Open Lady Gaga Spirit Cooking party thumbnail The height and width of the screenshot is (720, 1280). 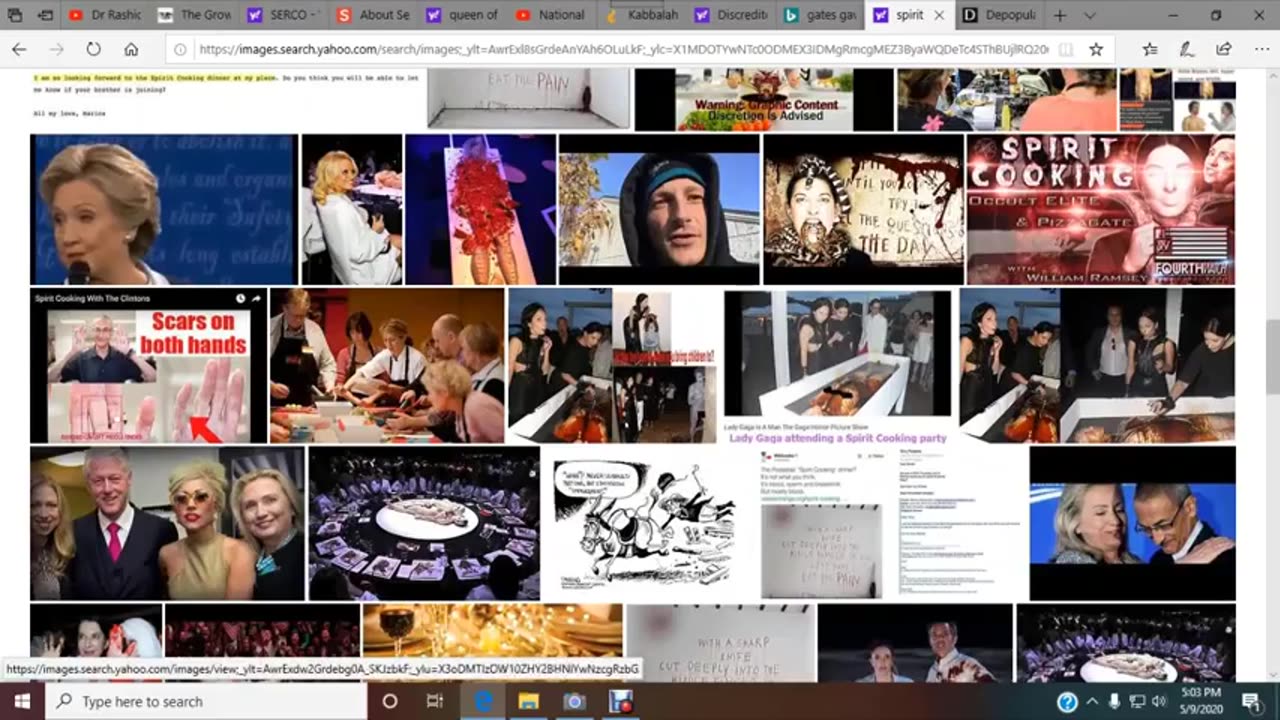[837, 365]
